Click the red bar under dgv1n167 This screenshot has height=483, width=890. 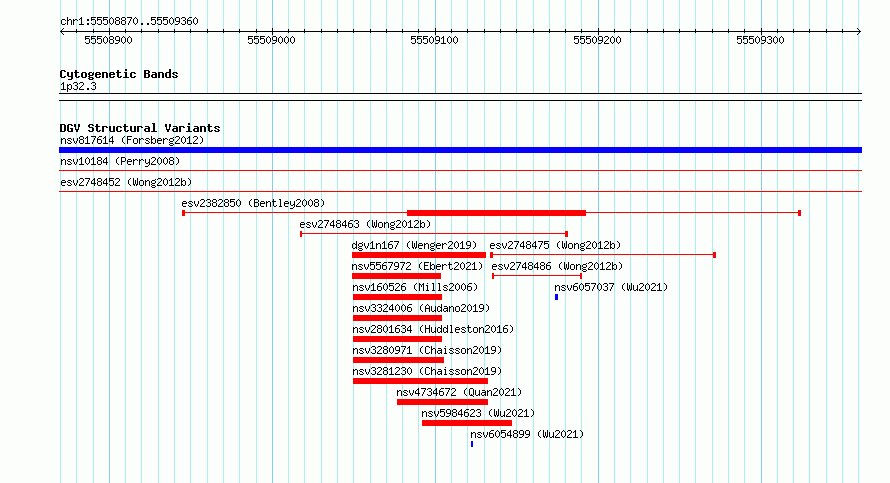click(x=419, y=255)
